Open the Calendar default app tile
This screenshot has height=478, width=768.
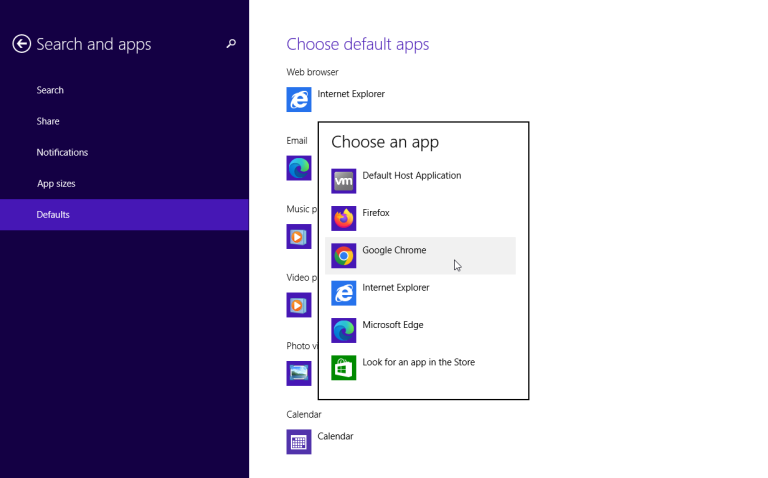[x=299, y=441]
